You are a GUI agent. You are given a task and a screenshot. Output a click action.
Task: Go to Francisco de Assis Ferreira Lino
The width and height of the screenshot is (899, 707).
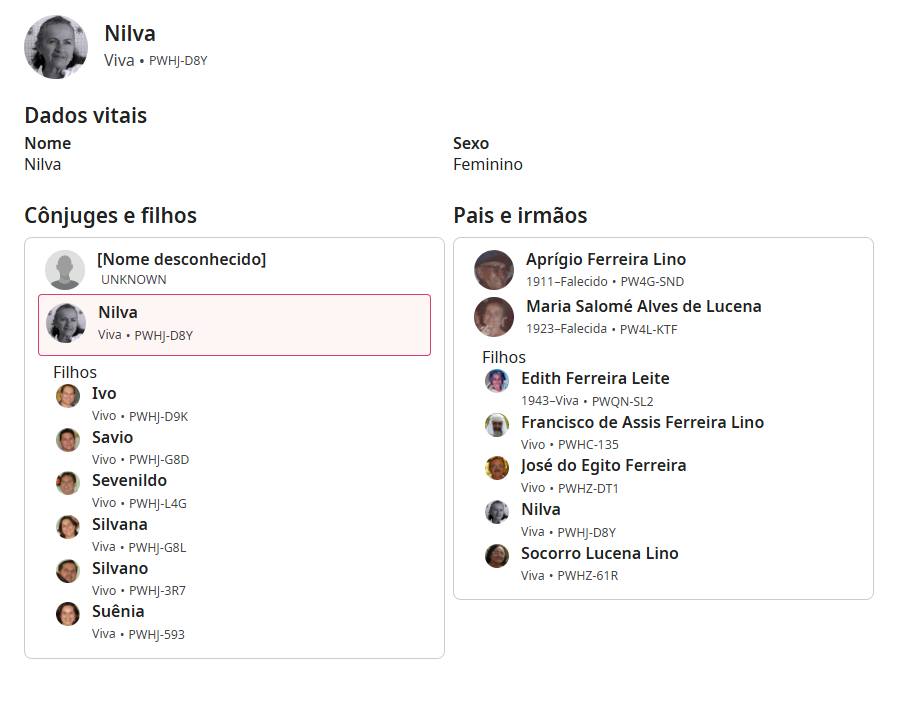(x=642, y=423)
